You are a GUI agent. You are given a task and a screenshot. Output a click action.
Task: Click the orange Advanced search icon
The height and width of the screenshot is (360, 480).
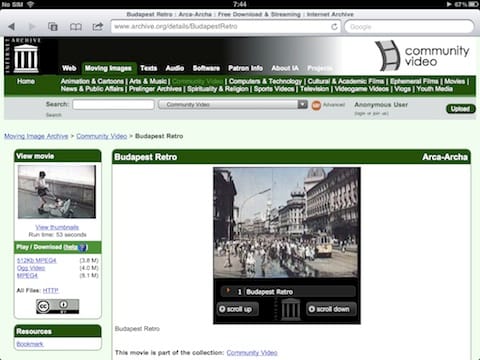pyautogui.click(x=316, y=105)
